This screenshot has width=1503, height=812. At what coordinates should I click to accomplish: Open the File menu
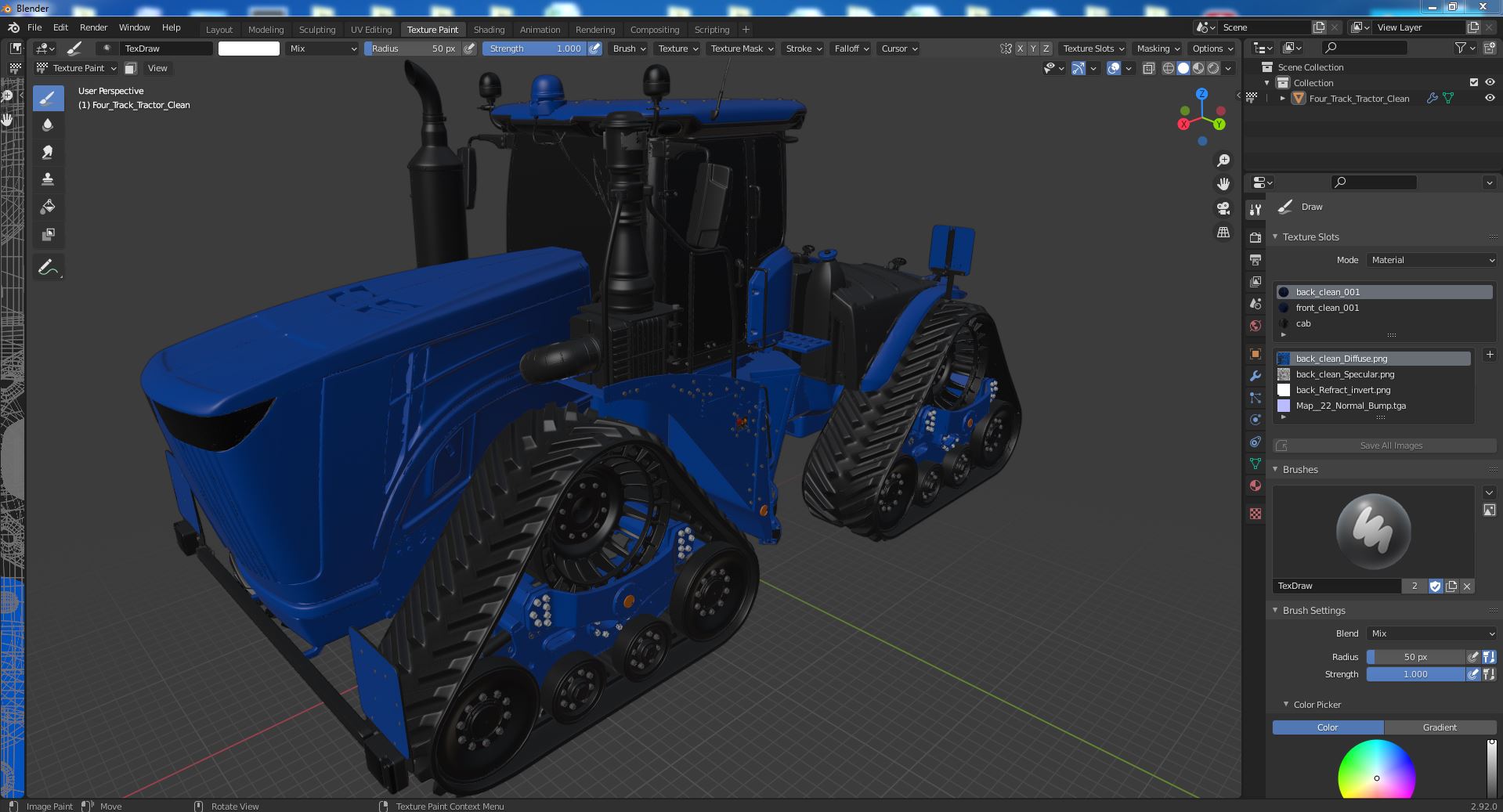34,27
